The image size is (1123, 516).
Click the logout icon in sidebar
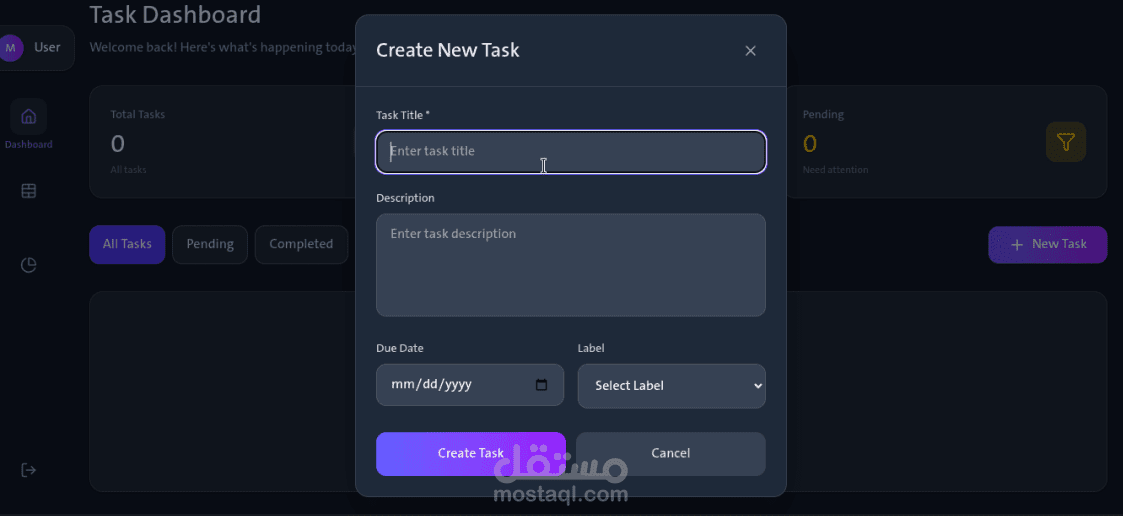28,470
